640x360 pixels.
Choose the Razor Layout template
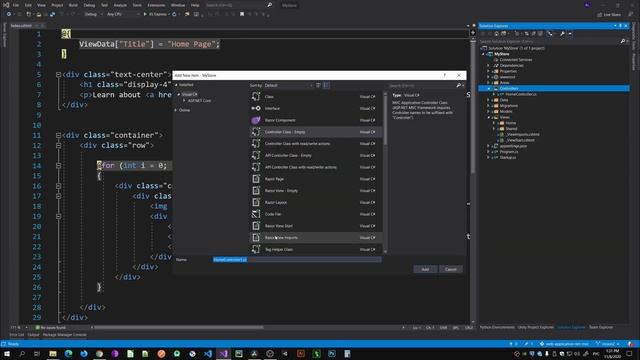click(x=316, y=202)
